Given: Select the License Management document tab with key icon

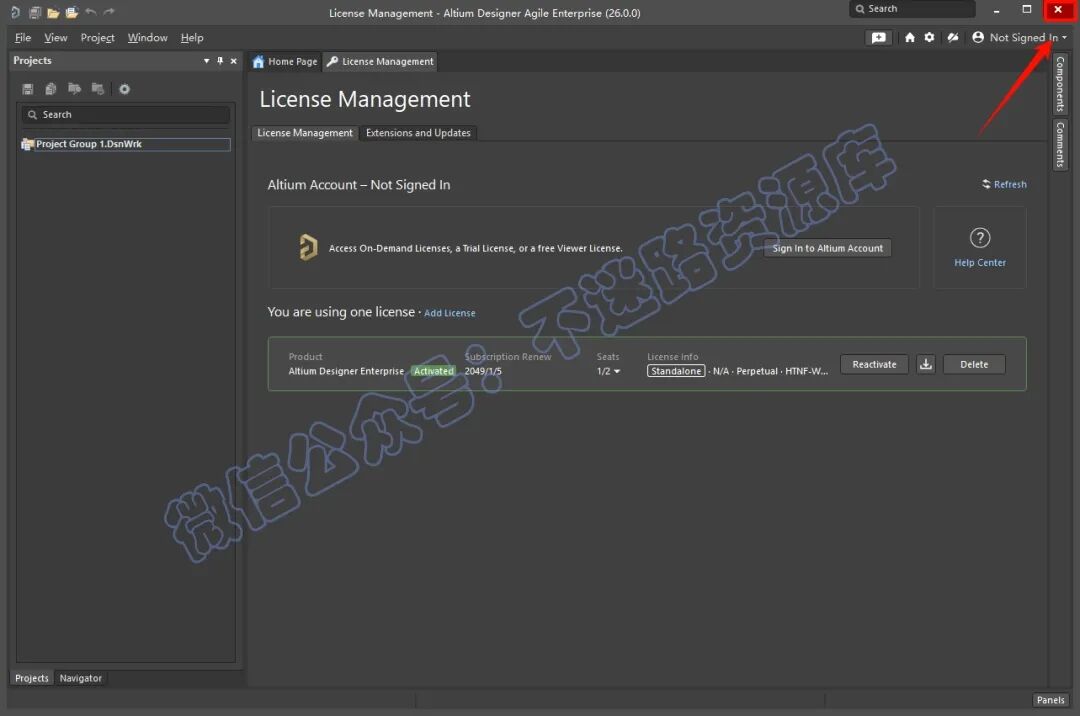Looking at the screenshot, I should (x=380, y=61).
